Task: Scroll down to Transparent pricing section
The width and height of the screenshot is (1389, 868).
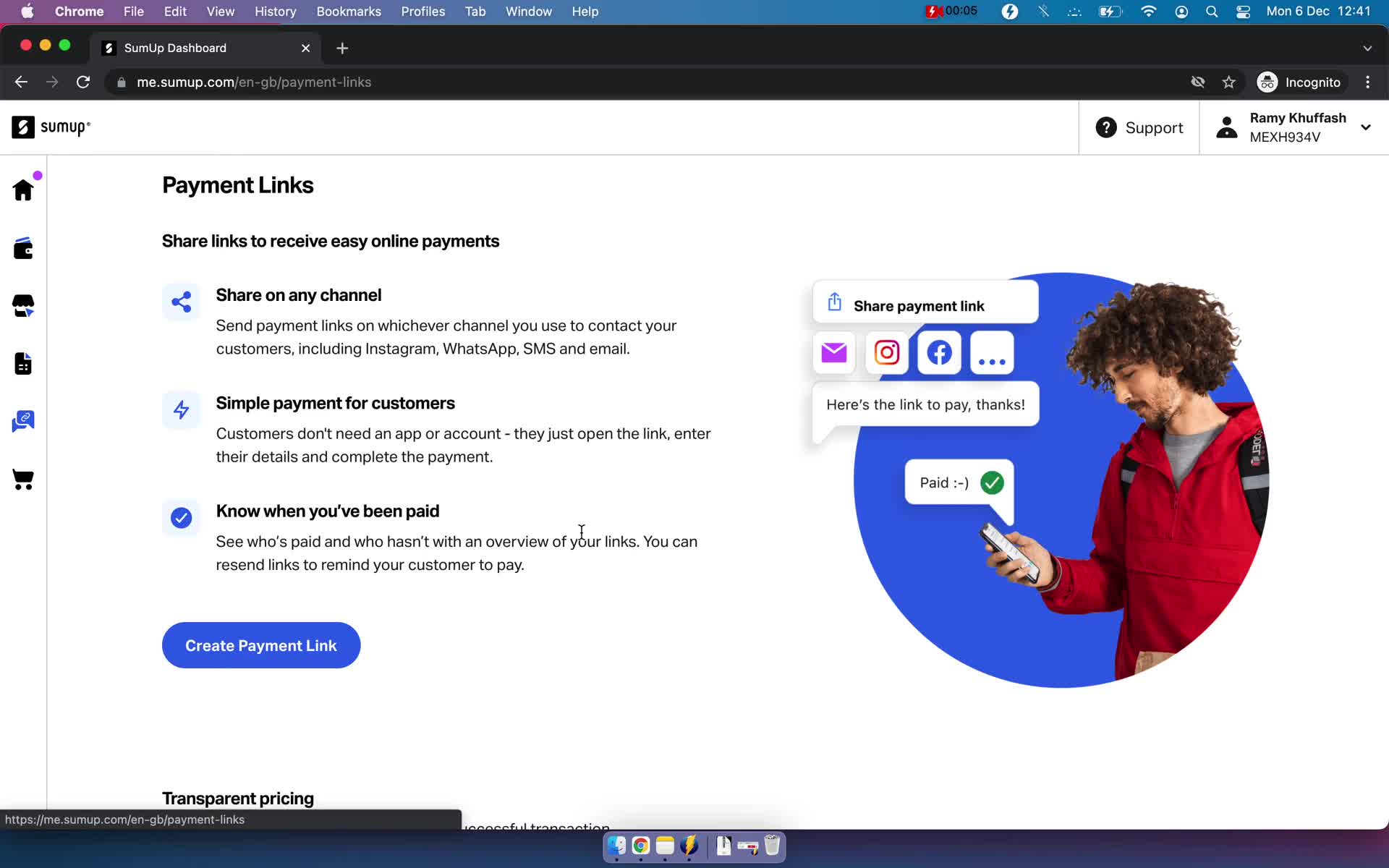Action: tap(238, 797)
